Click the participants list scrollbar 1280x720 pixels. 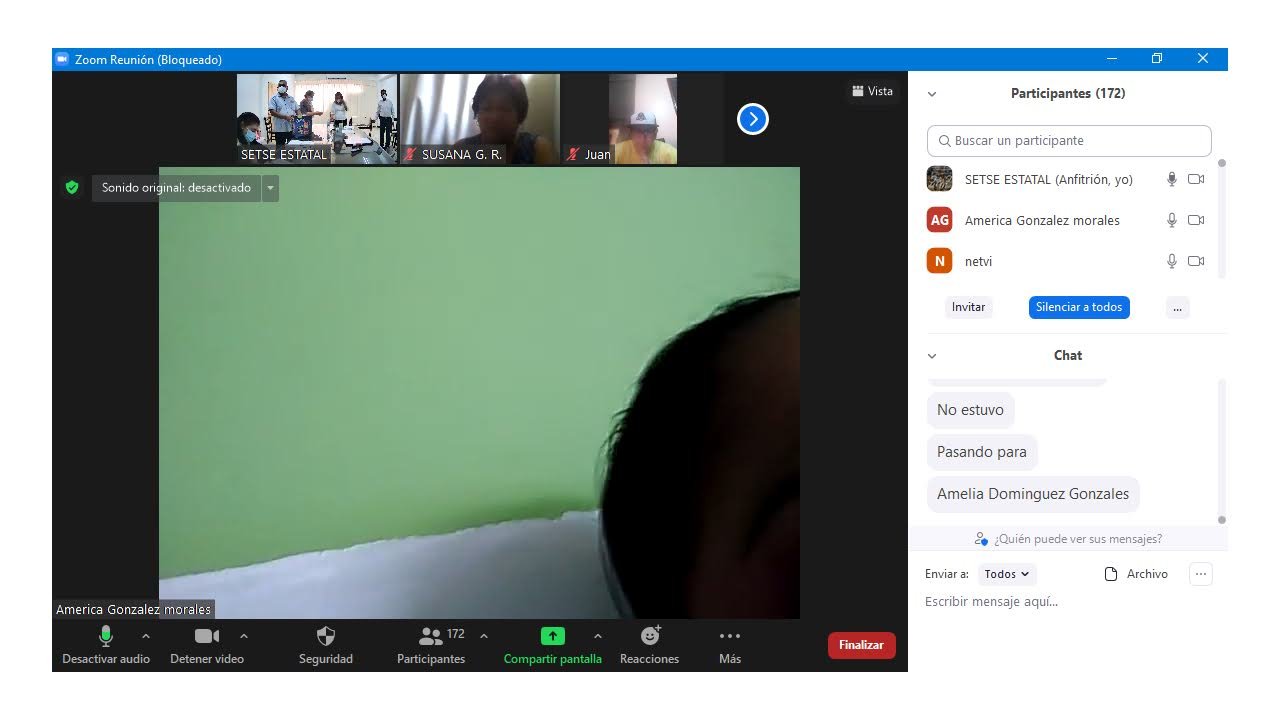1221,217
